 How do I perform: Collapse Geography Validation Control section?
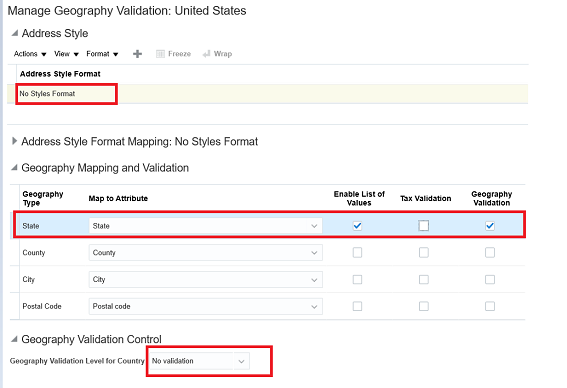pos(14,339)
